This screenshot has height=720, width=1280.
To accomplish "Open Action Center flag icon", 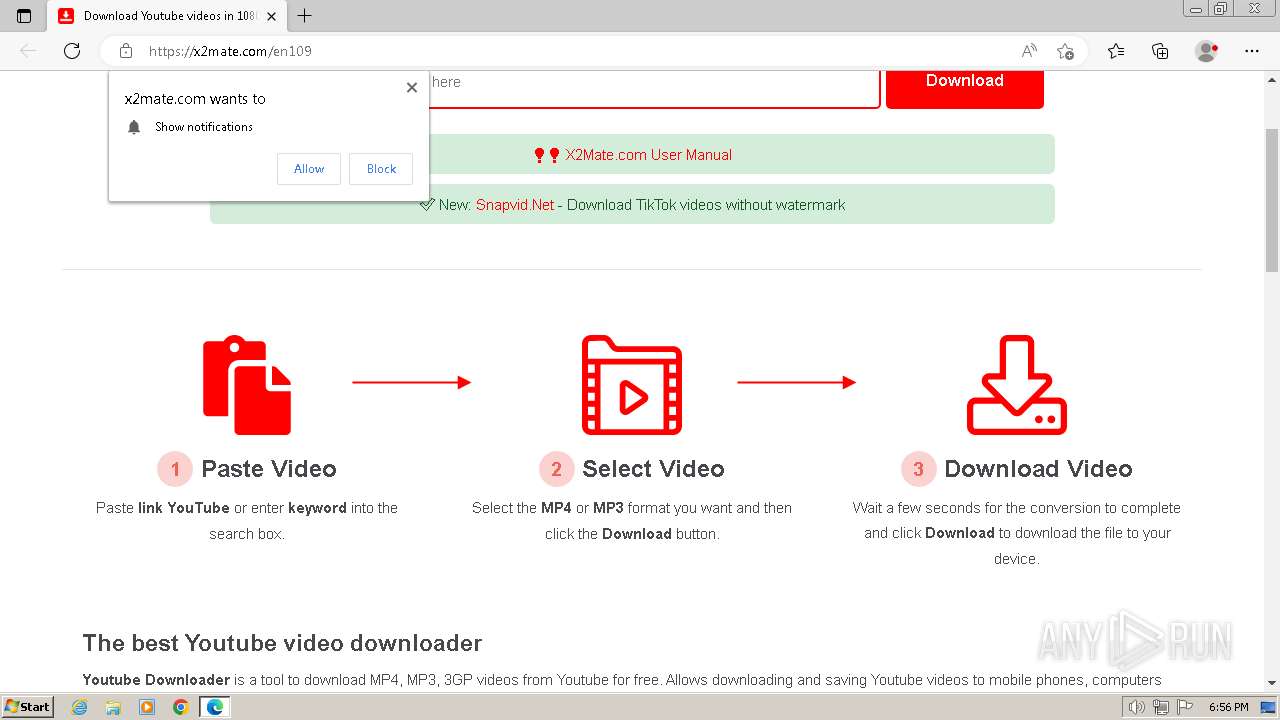I will coord(1183,707).
